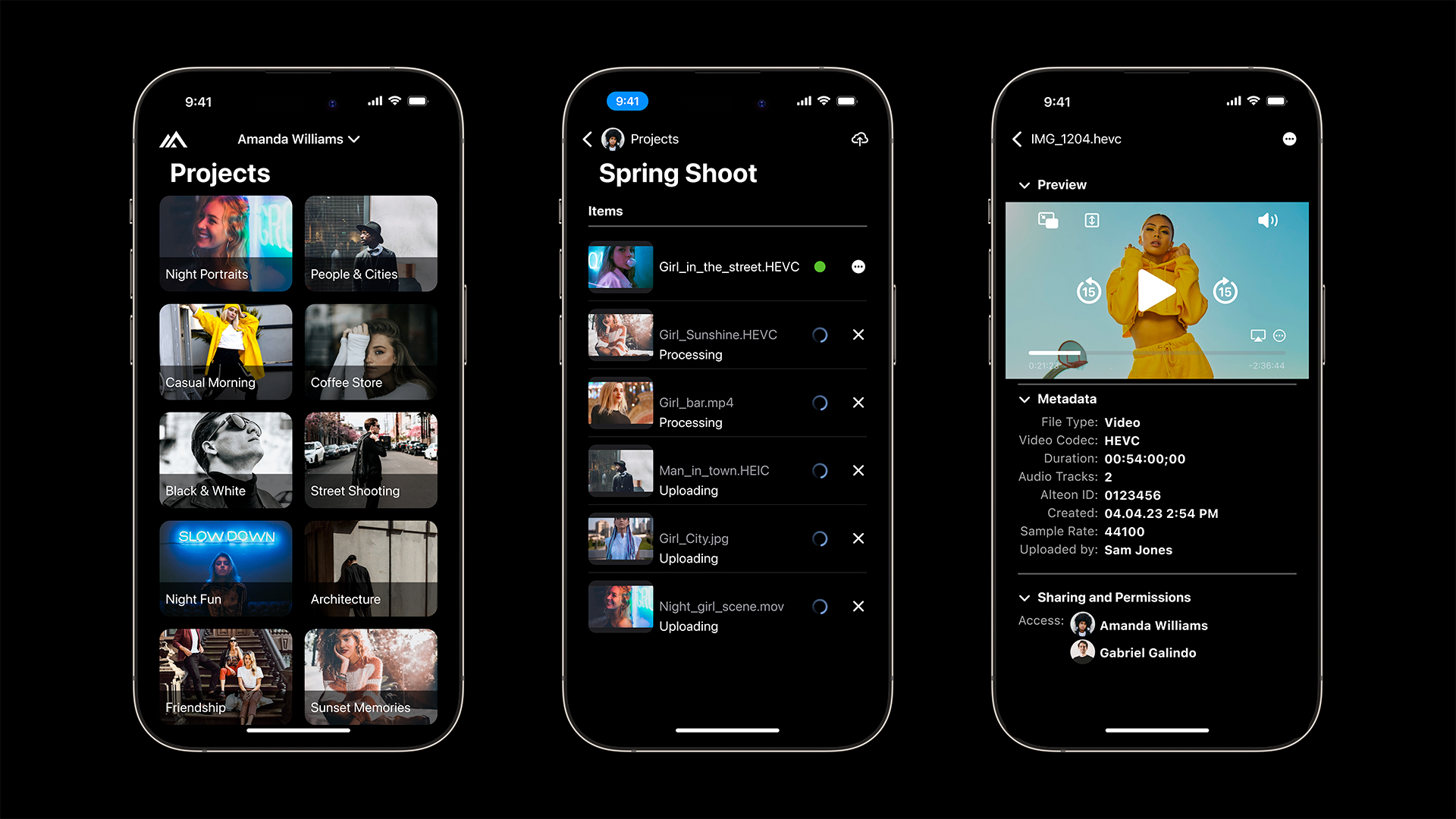Cancel upload of Girl_City.jpg
The width and height of the screenshot is (1456, 819).
(857, 538)
